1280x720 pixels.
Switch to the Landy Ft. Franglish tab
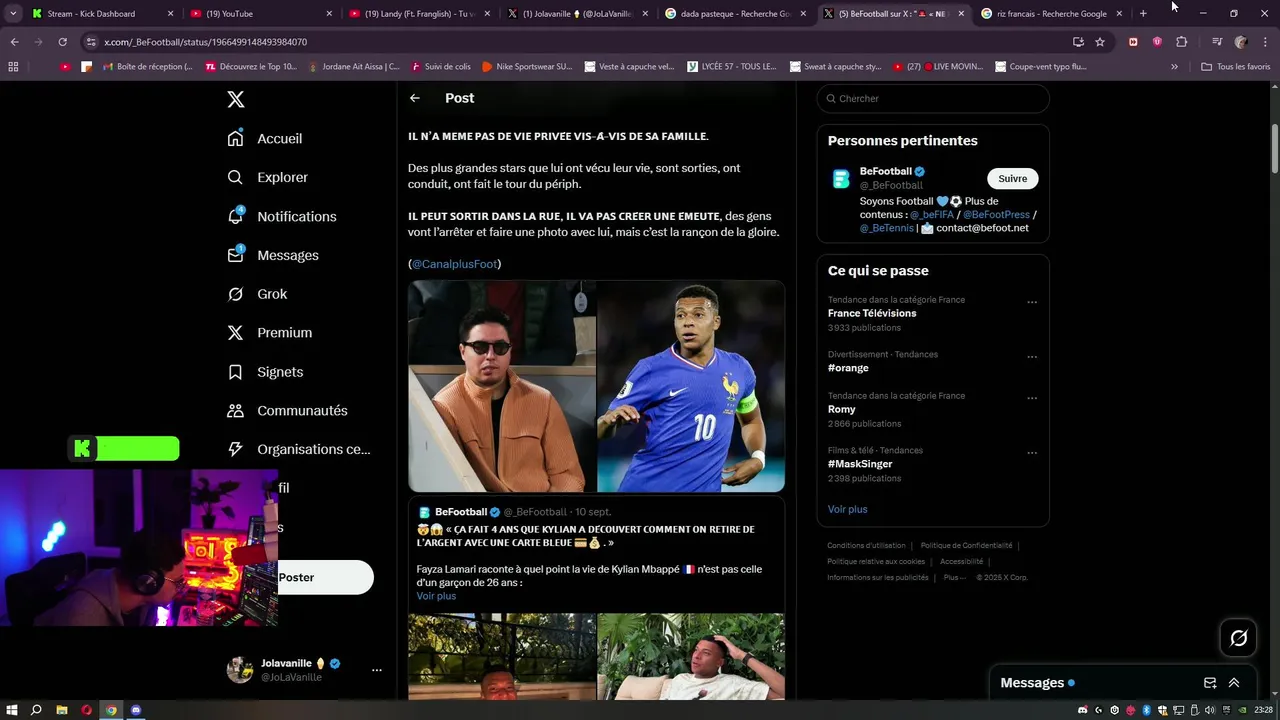pos(418,14)
